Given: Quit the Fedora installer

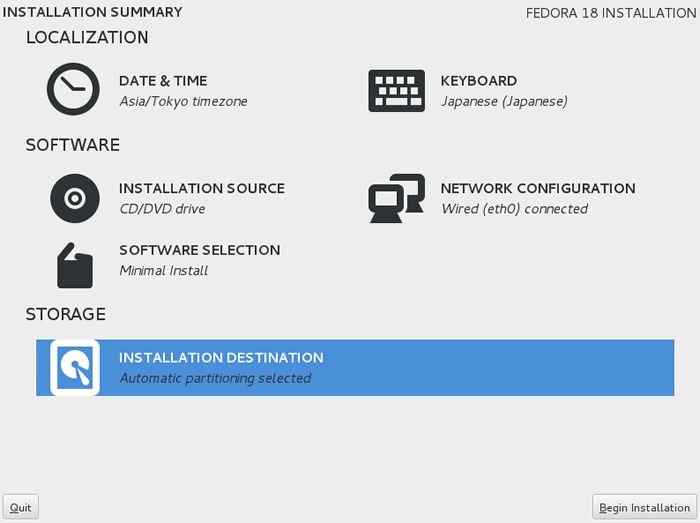Looking at the screenshot, I should (21, 507).
